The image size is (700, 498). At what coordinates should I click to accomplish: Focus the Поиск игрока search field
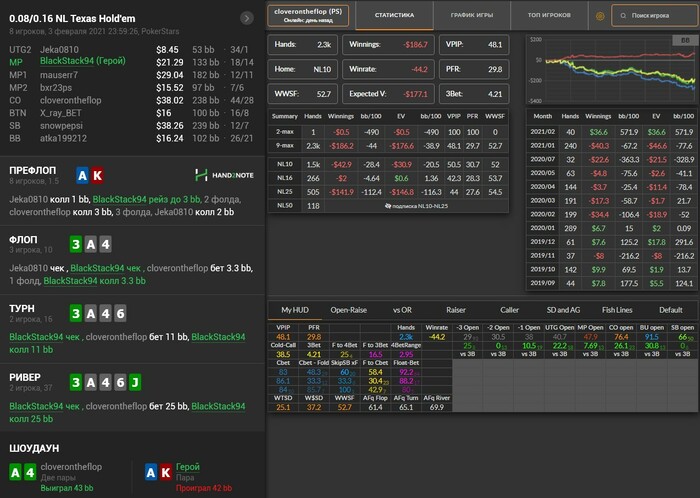coord(655,16)
